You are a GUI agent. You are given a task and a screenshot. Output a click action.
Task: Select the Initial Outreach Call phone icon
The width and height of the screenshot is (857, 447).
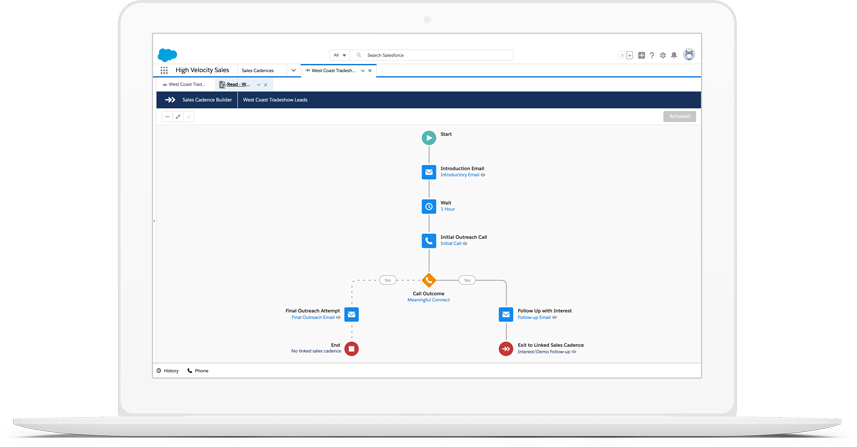pyautogui.click(x=429, y=241)
